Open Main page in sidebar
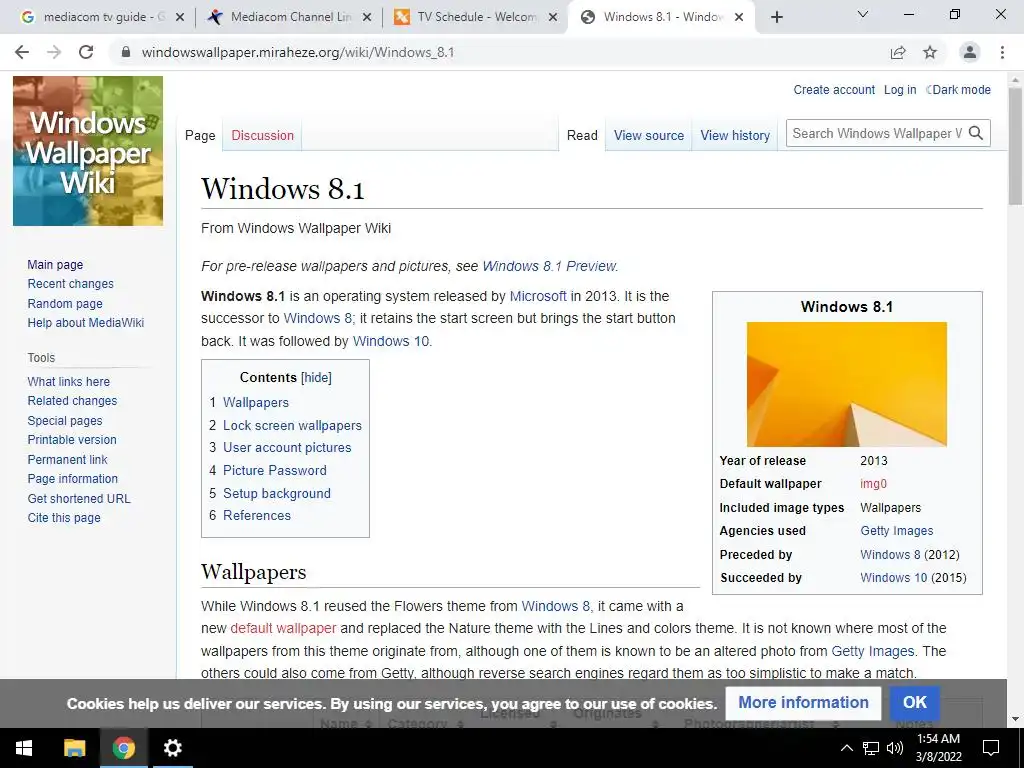This screenshot has height=768, width=1024. (x=55, y=264)
